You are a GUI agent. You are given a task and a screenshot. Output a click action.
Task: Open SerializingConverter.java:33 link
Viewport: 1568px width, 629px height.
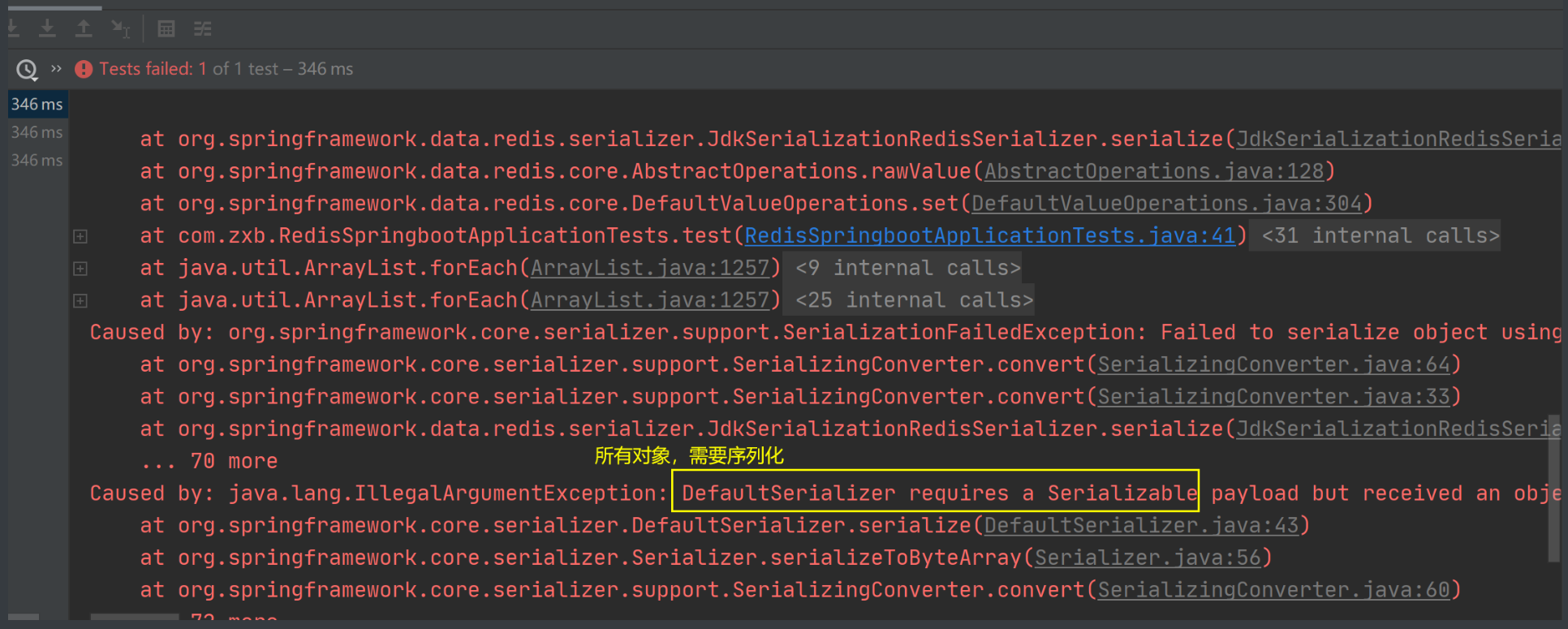(1274, 397)
